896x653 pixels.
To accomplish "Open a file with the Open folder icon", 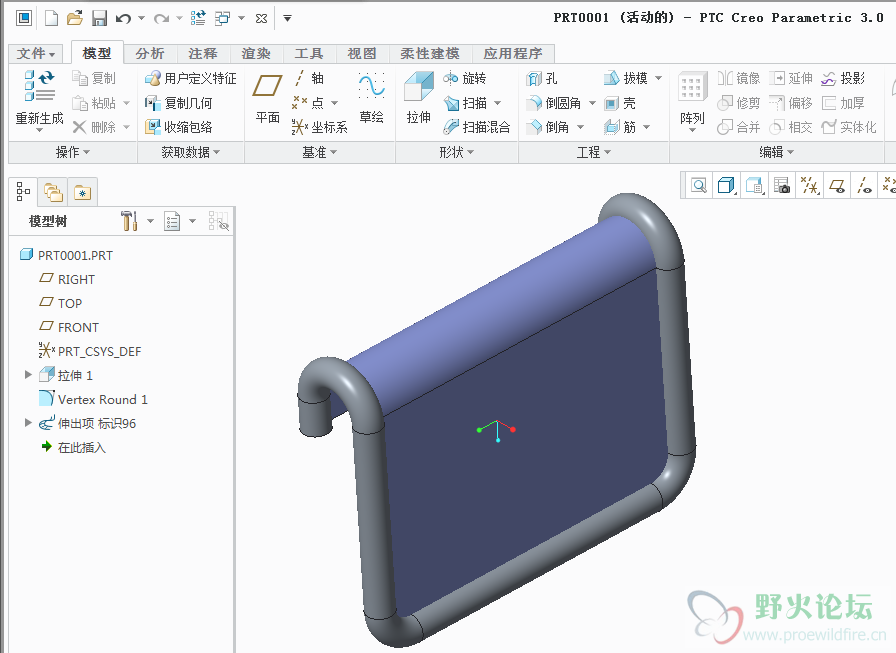I will 75,18.
